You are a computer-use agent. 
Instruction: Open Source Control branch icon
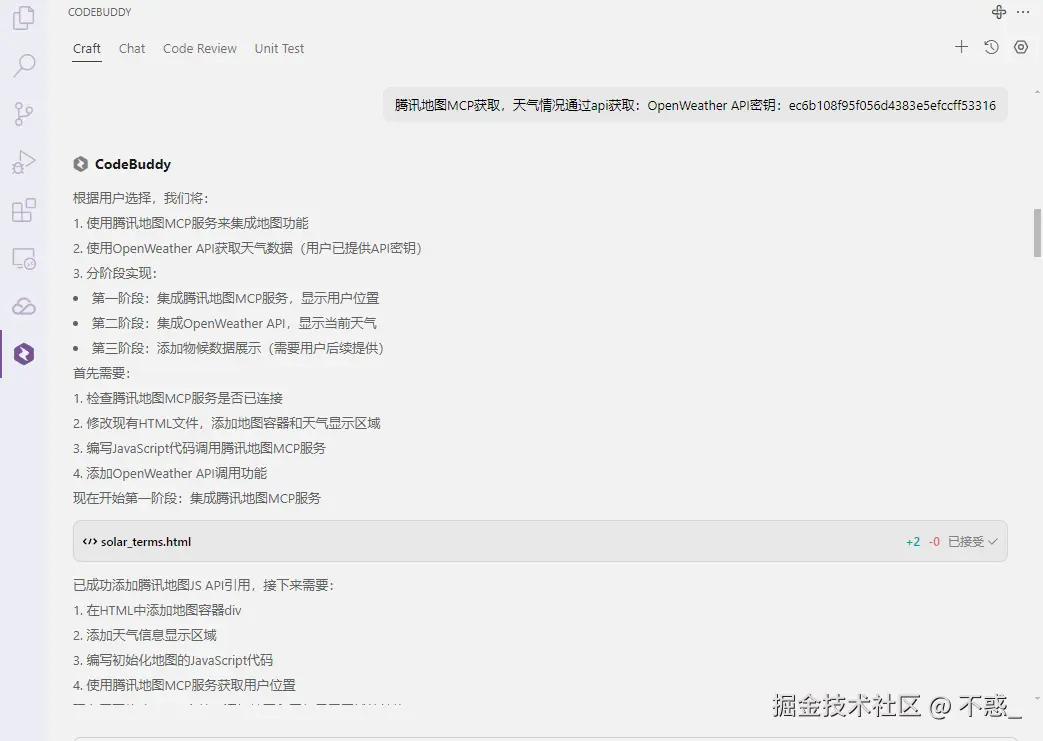coord(24,114)
